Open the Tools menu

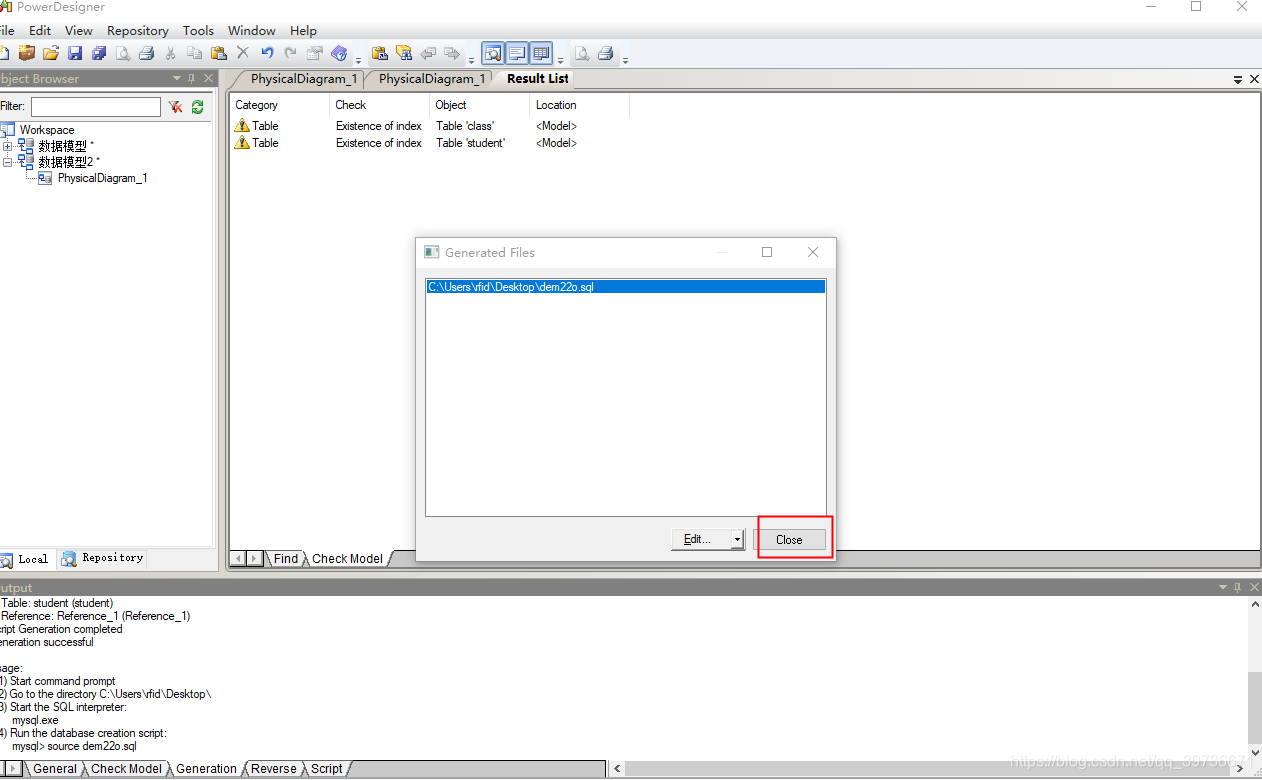tap(198, 30)
